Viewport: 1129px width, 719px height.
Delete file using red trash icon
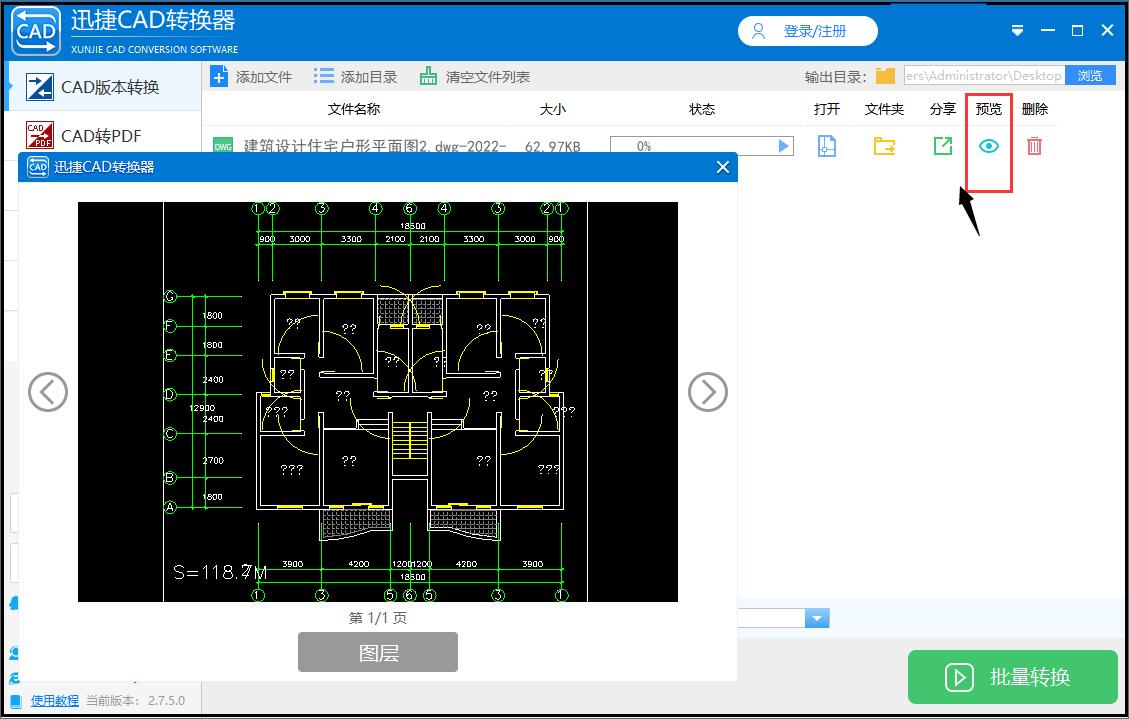click(x=1035, y=146)
